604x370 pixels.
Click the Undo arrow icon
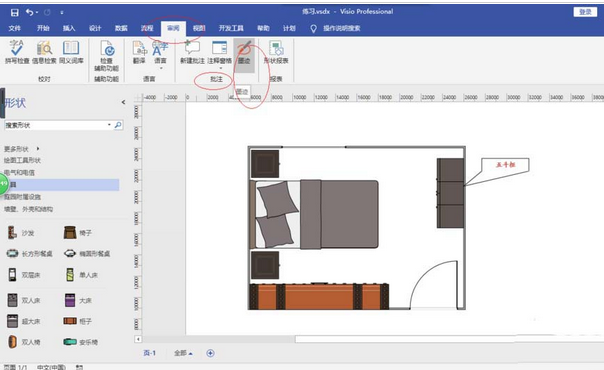click(x=29, y=12)
